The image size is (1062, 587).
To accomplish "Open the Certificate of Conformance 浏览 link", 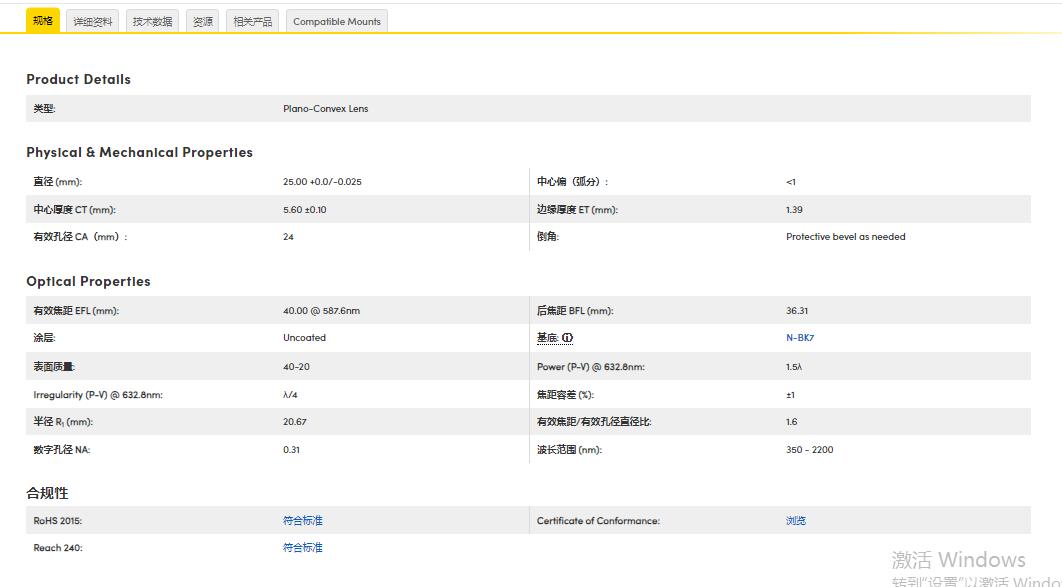I will 795,520.
